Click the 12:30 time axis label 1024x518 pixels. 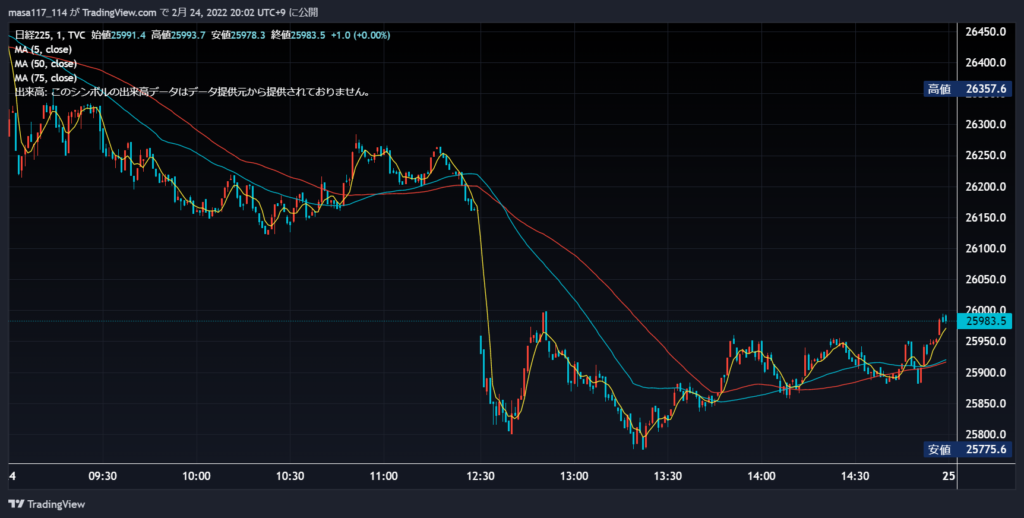coord(481,476)
